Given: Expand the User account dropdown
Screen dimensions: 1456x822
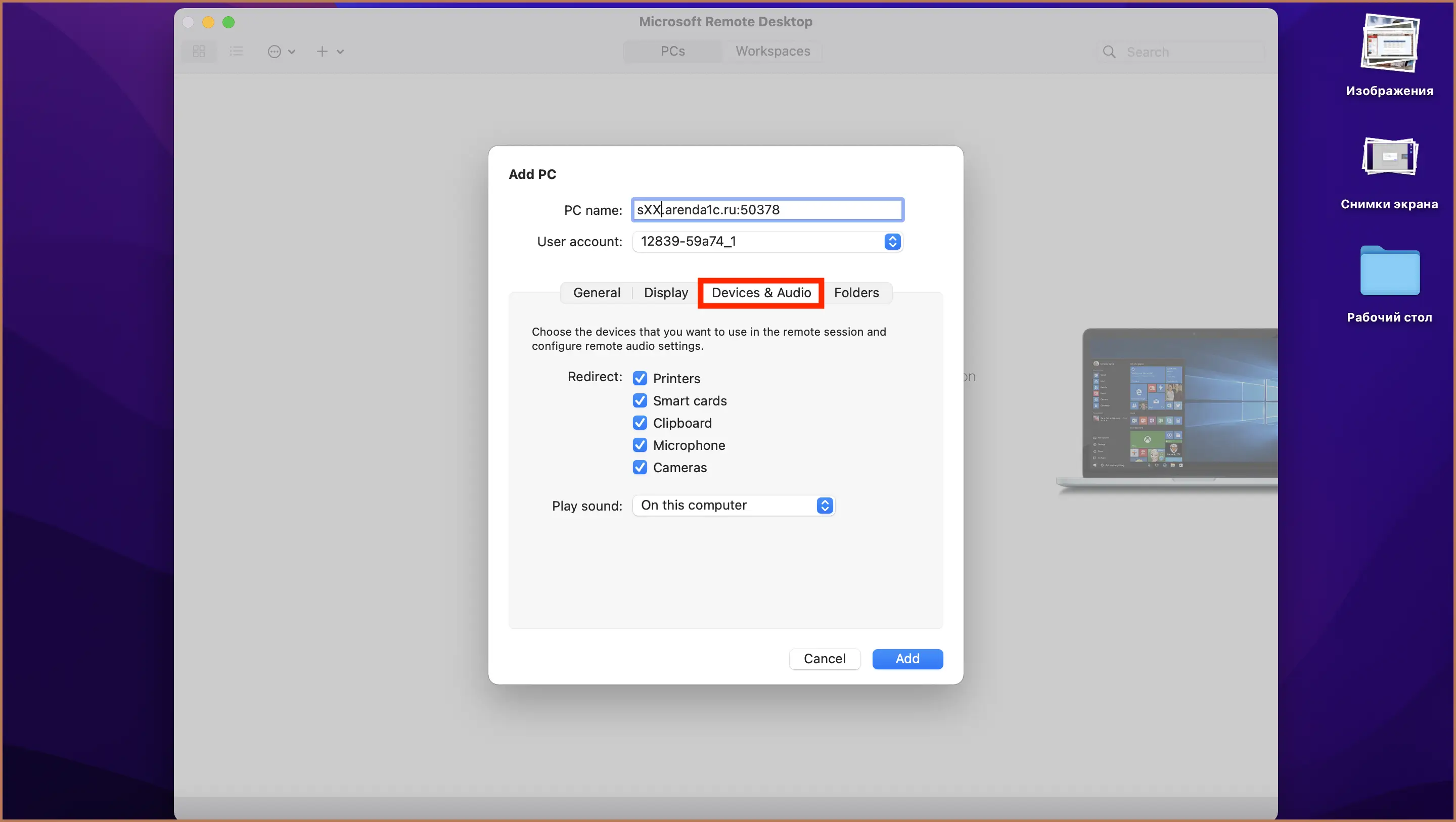Looking at the screenshot, I should (x=890, y=241).
